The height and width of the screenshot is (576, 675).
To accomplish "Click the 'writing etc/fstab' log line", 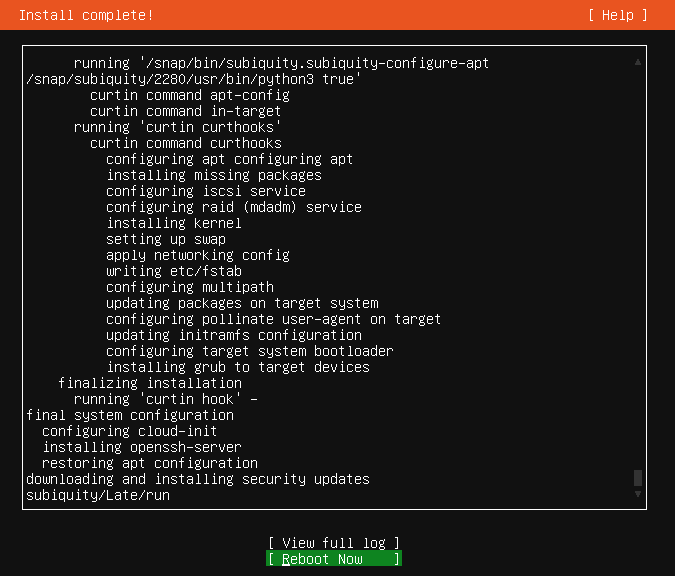I will (x=174, y=271).
